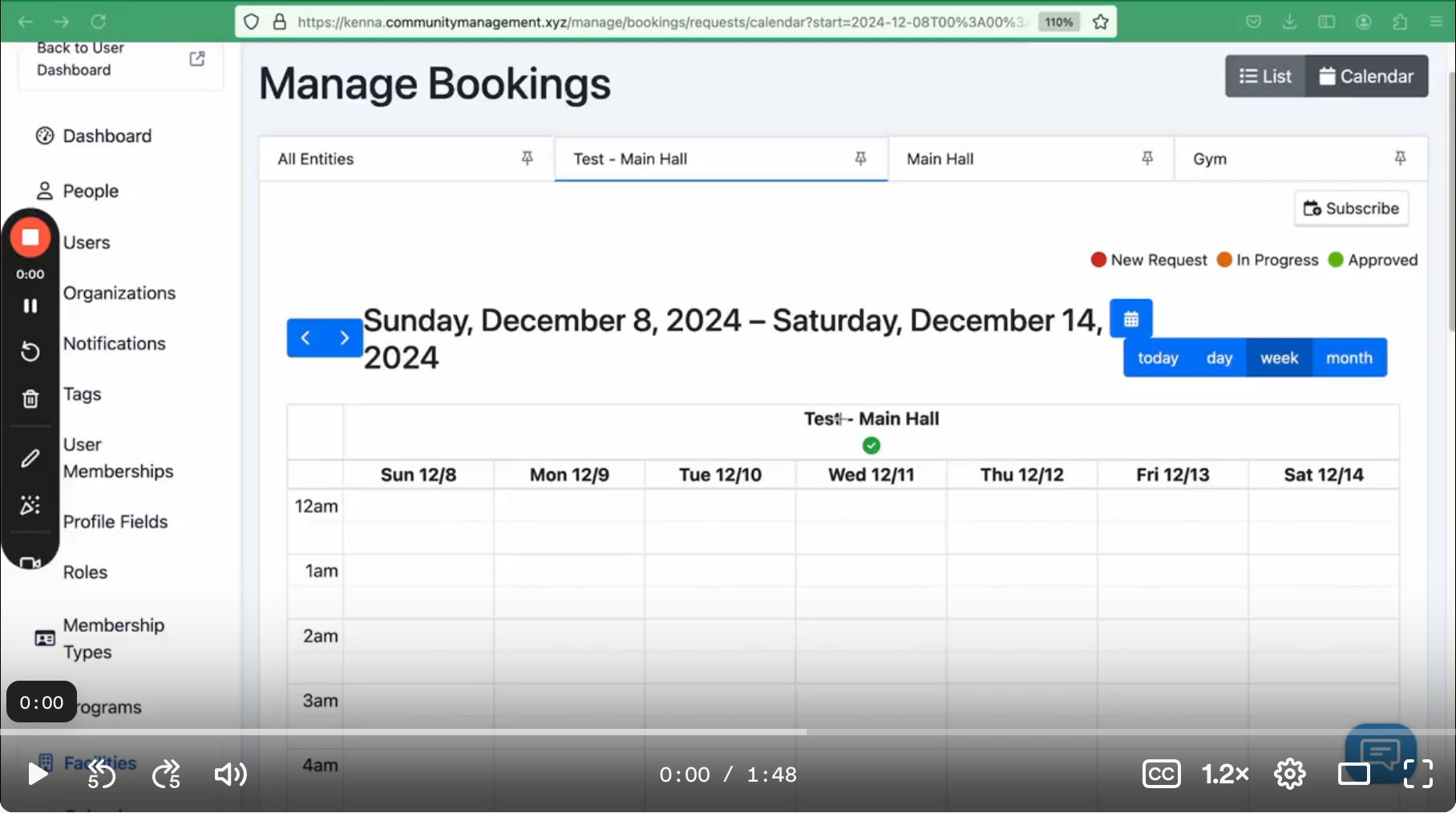Image resolution: width=1456 pixels, height=813 pixels.
Task: Toggle closed captions CC
Action: [x=1161, y=774]
